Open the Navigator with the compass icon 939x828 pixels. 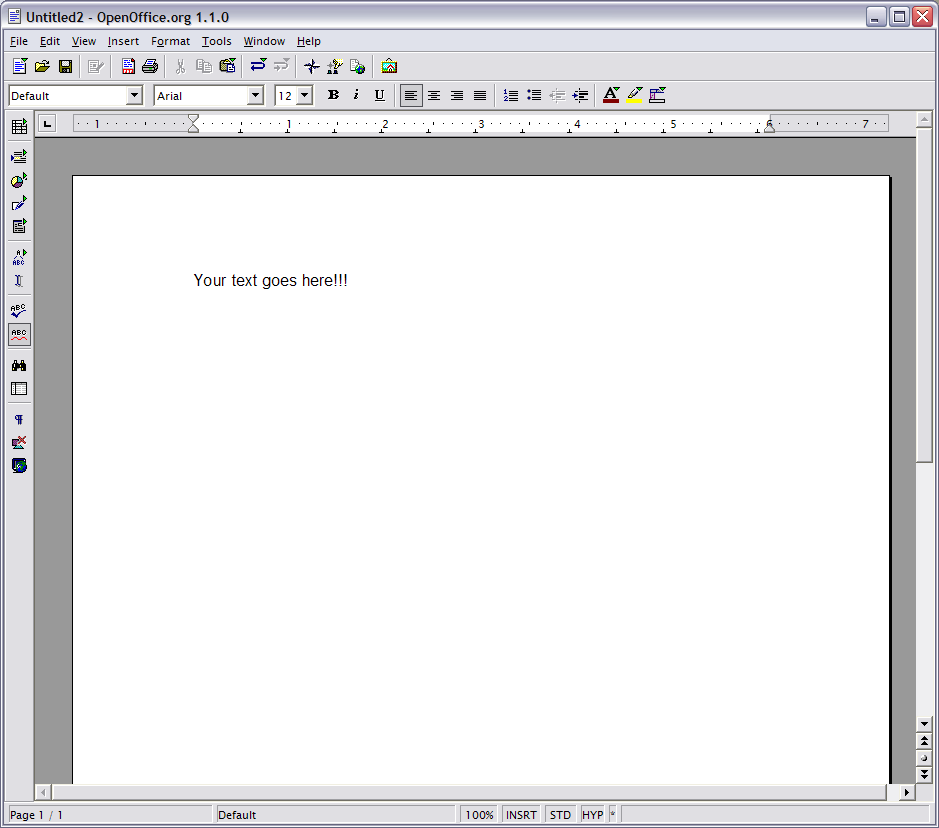coord(311,66)
